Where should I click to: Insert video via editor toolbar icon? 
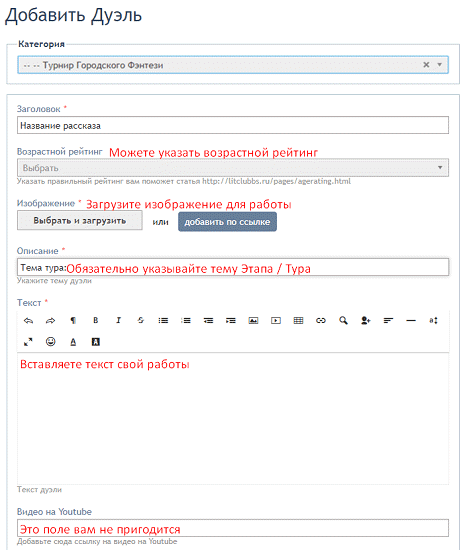pos(276,320)
